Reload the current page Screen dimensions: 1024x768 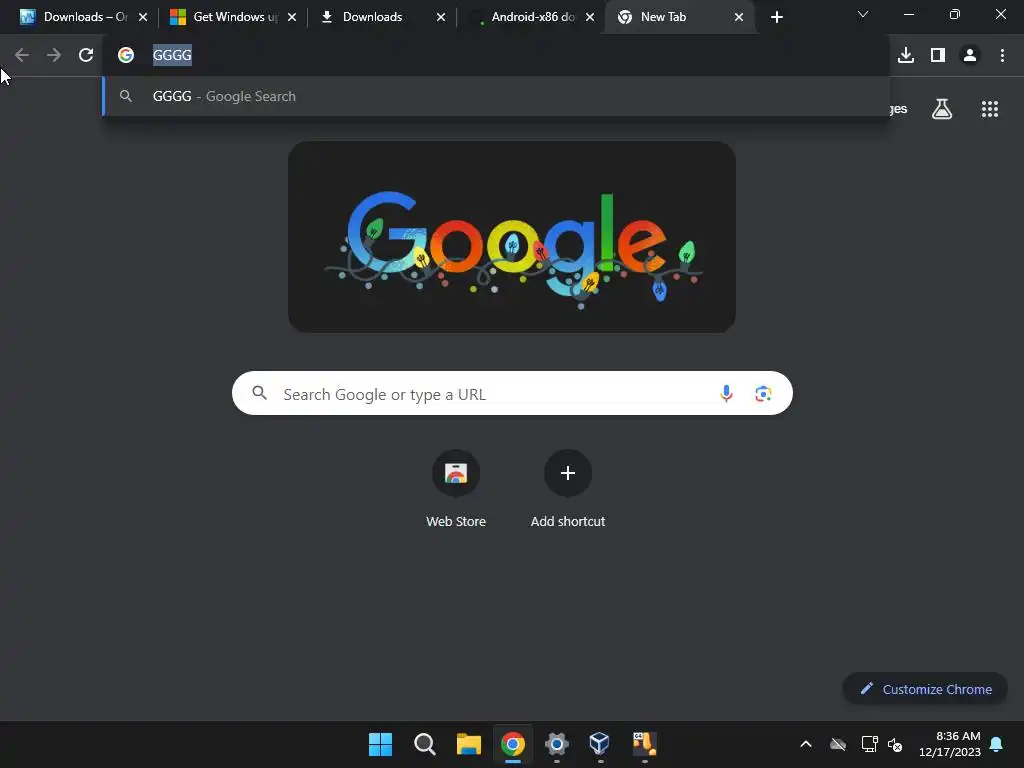pyautogui.click(x=86, y=55)
